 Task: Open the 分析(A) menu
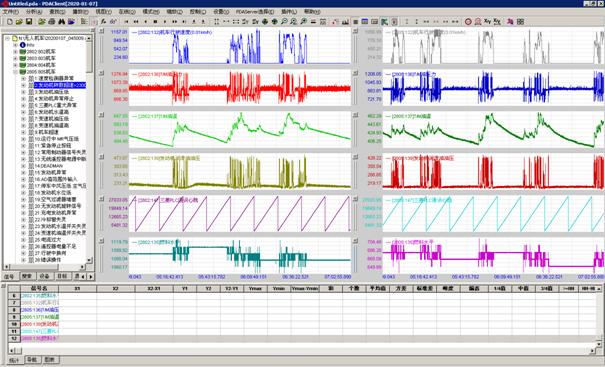pos(34,12)
